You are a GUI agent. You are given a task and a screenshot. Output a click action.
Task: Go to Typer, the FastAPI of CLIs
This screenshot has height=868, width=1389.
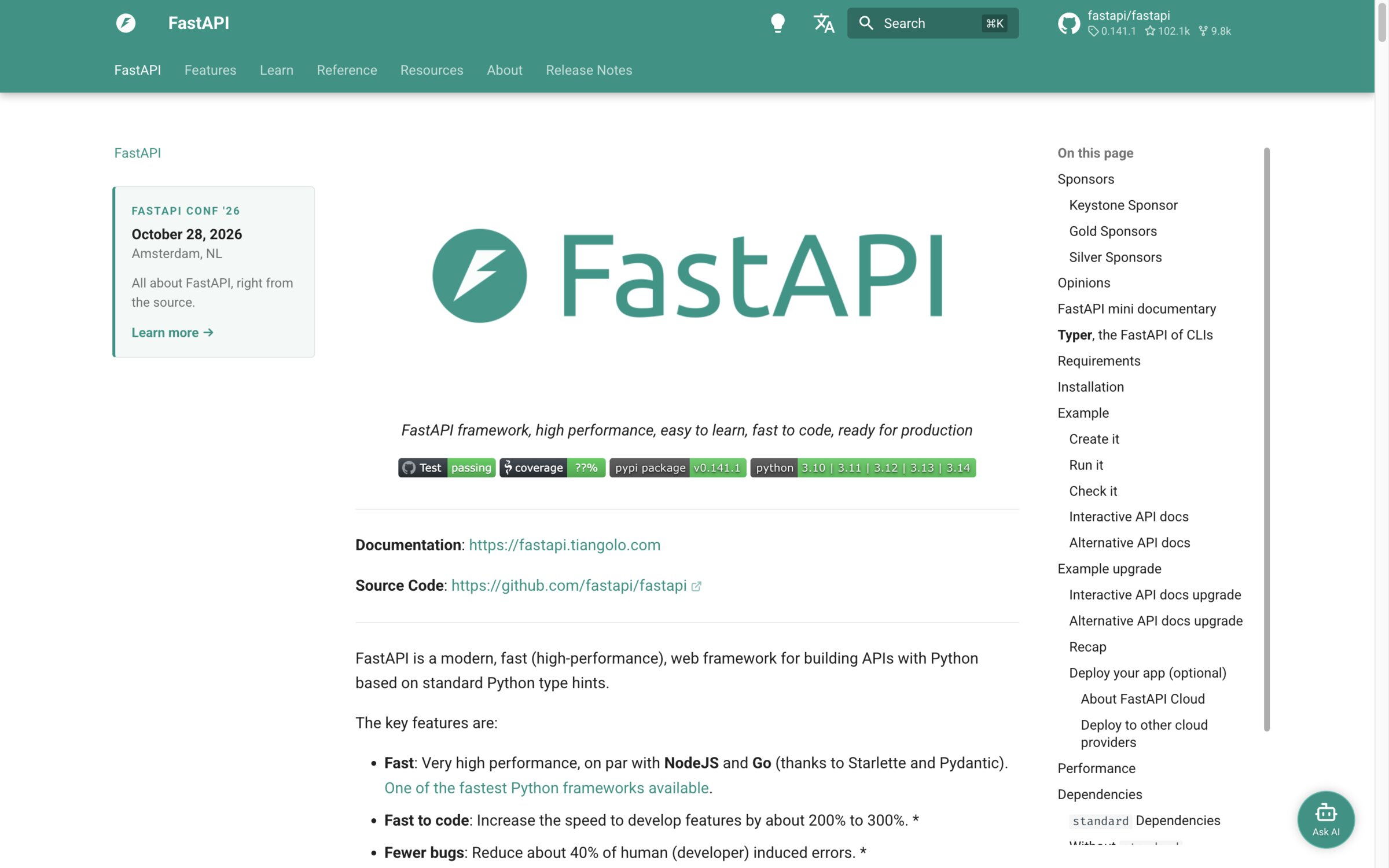1134,335
